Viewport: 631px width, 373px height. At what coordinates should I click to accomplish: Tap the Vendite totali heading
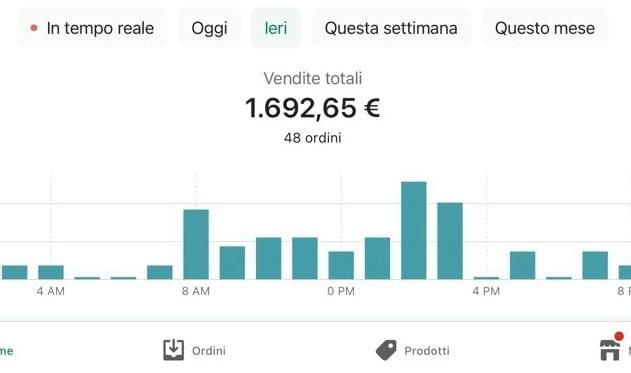click(x=313, y=78)
